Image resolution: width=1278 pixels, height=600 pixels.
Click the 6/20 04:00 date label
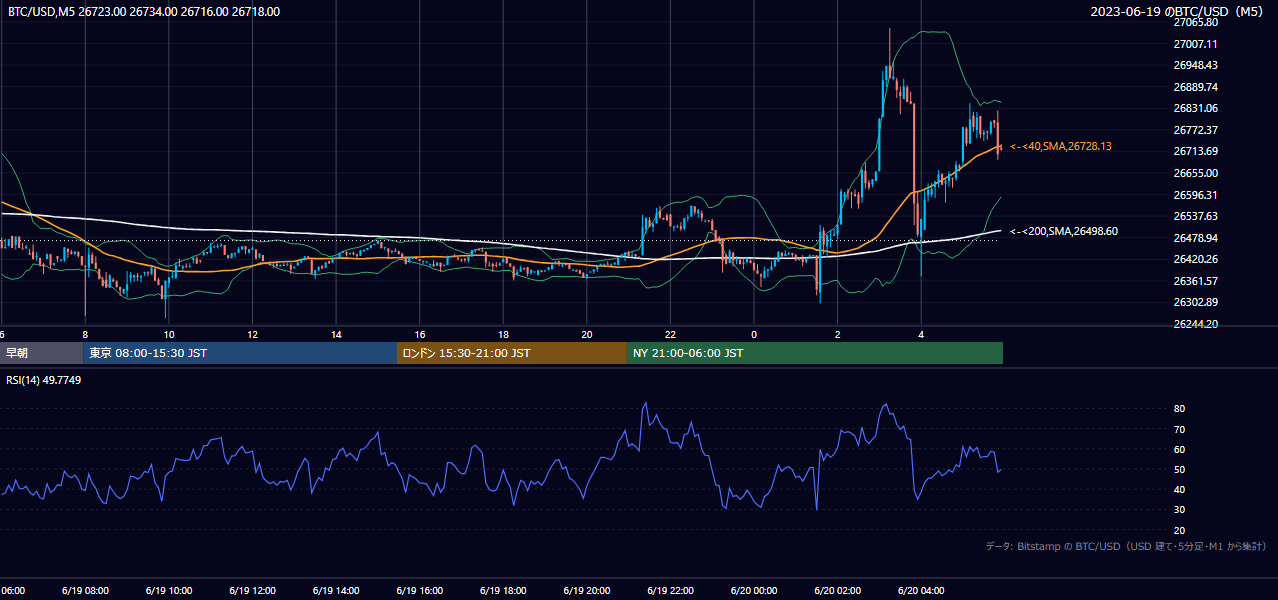click(x=921, y=590)
